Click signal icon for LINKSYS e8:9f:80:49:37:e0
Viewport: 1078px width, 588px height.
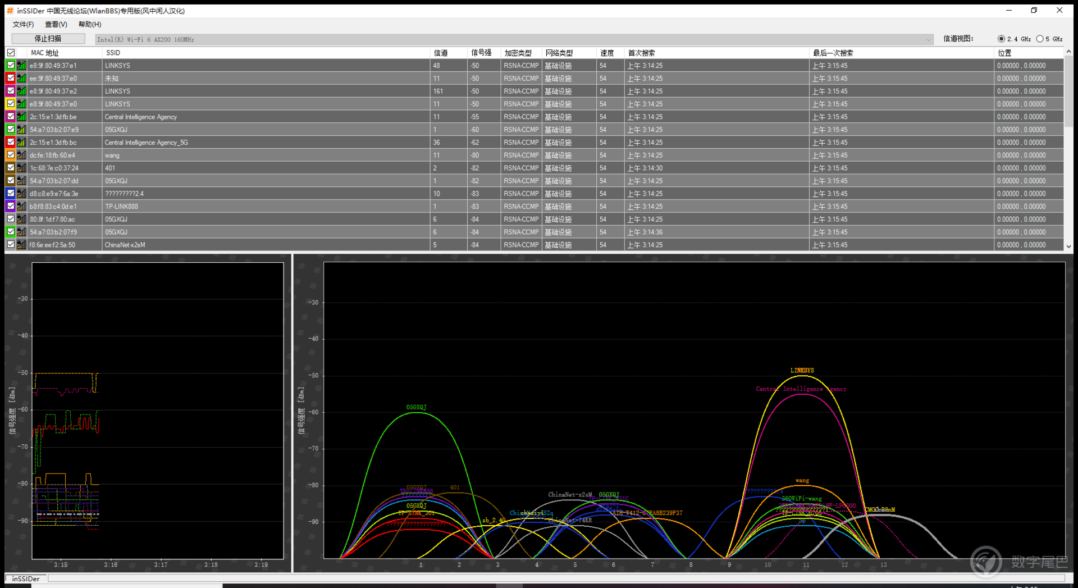tap(21, 104)
